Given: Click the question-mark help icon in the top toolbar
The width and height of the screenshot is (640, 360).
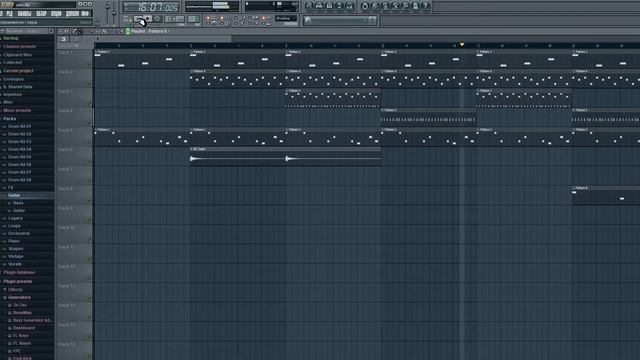Looking at the screenshot, I should (426, 6).
